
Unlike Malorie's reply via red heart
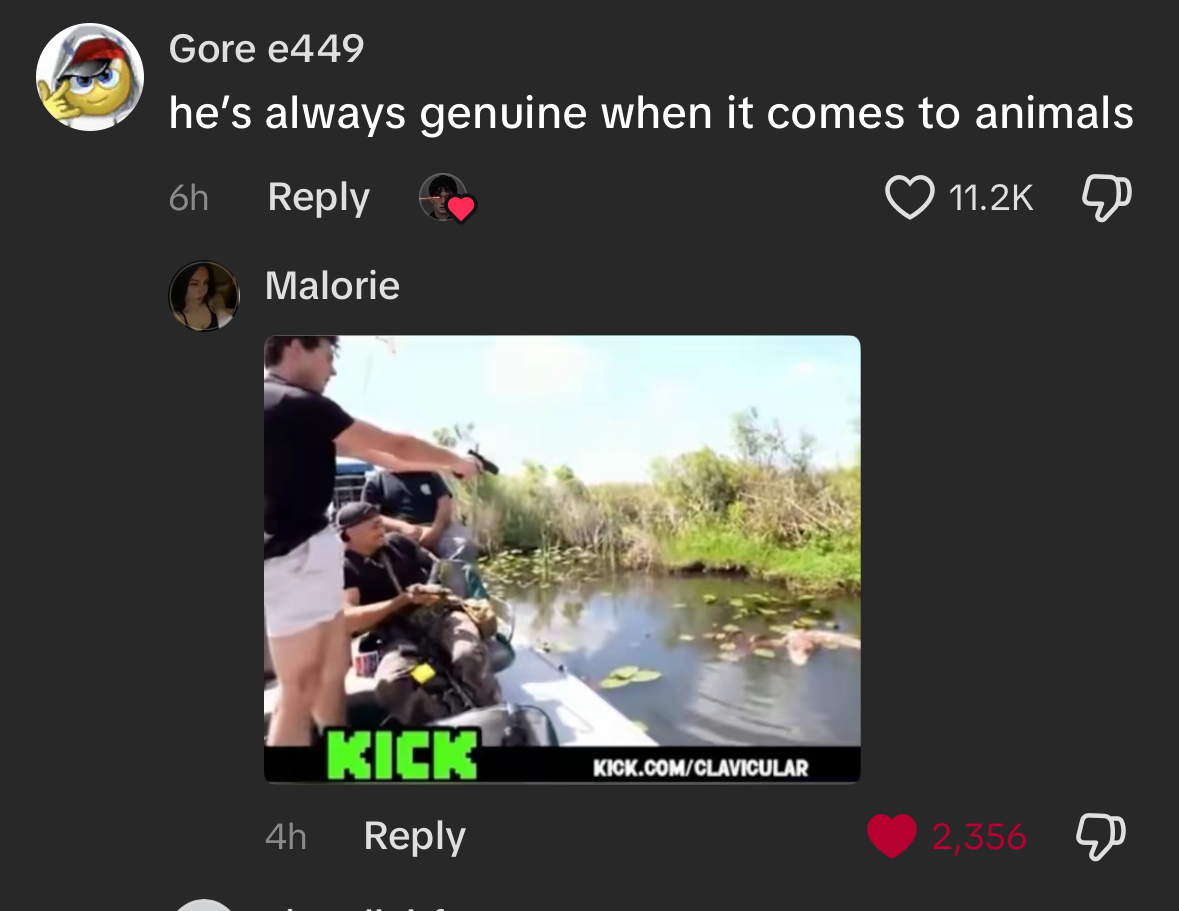click(892, 836)
